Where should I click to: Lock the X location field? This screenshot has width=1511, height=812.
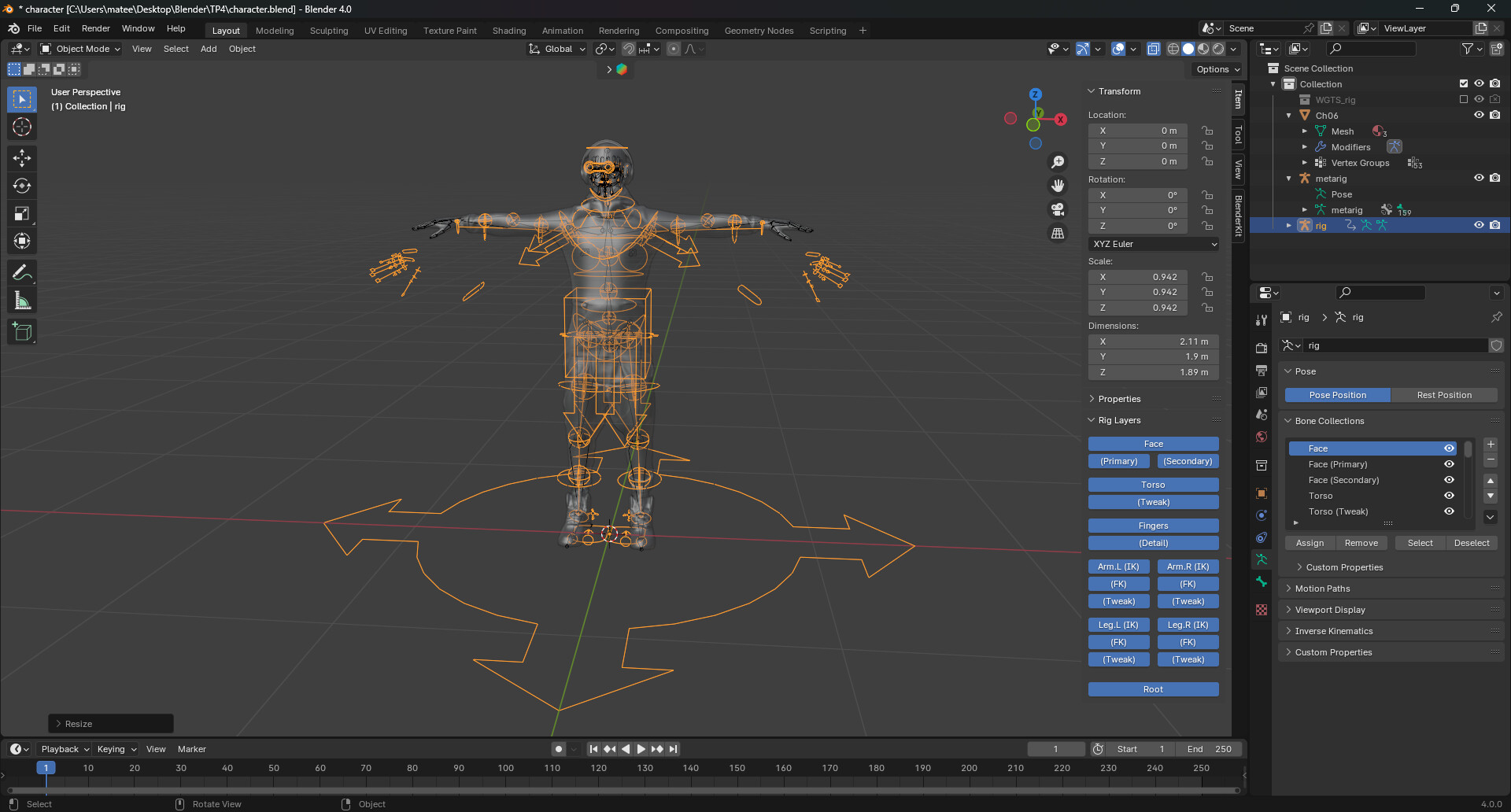[1207, 131]
